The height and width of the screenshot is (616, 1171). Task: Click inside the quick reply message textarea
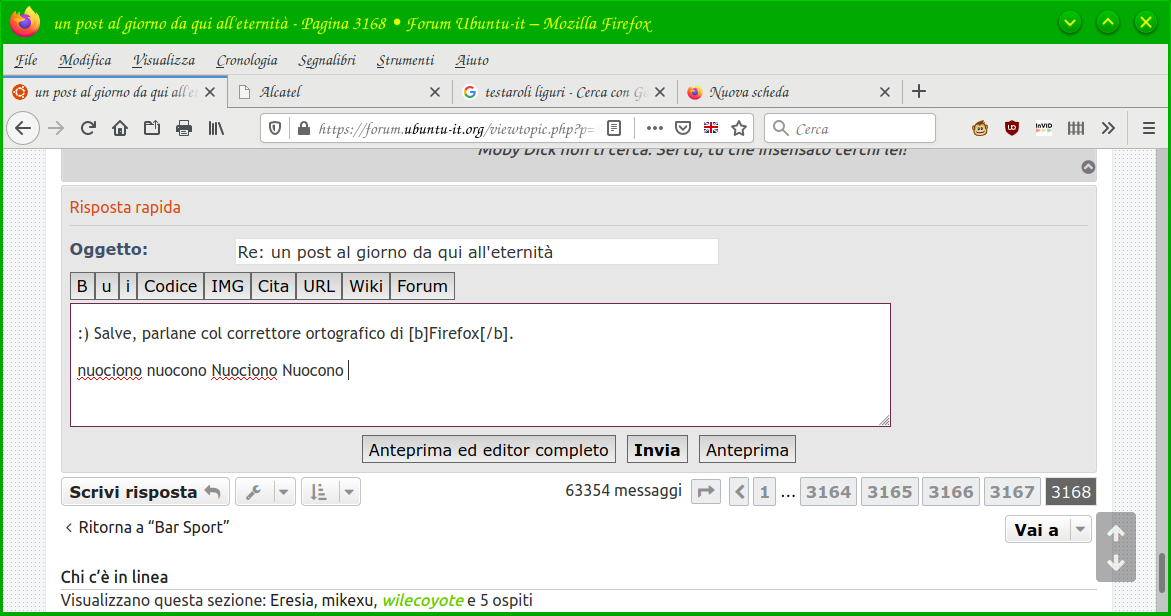[480, 365]
